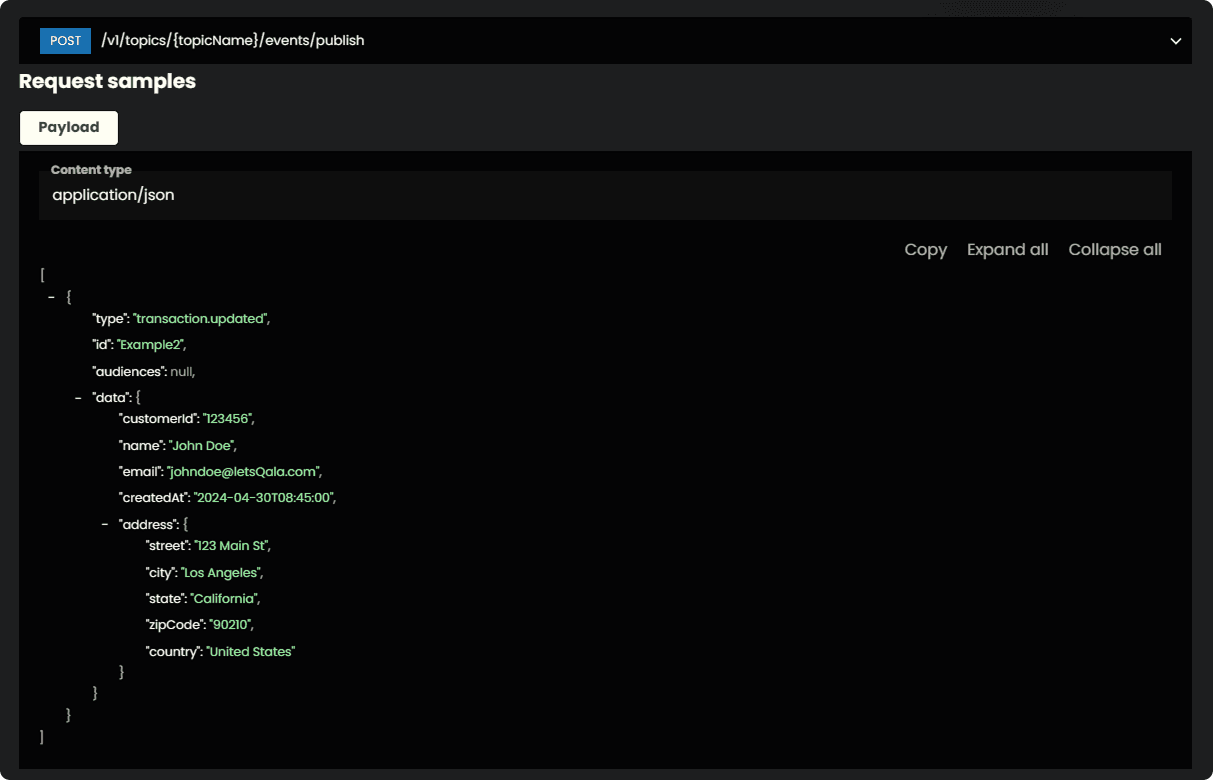Viewport: 1213px width, 780px height.
Task: Click the "United States" country value
Action: pyautogui.click(x=251, y=651)
